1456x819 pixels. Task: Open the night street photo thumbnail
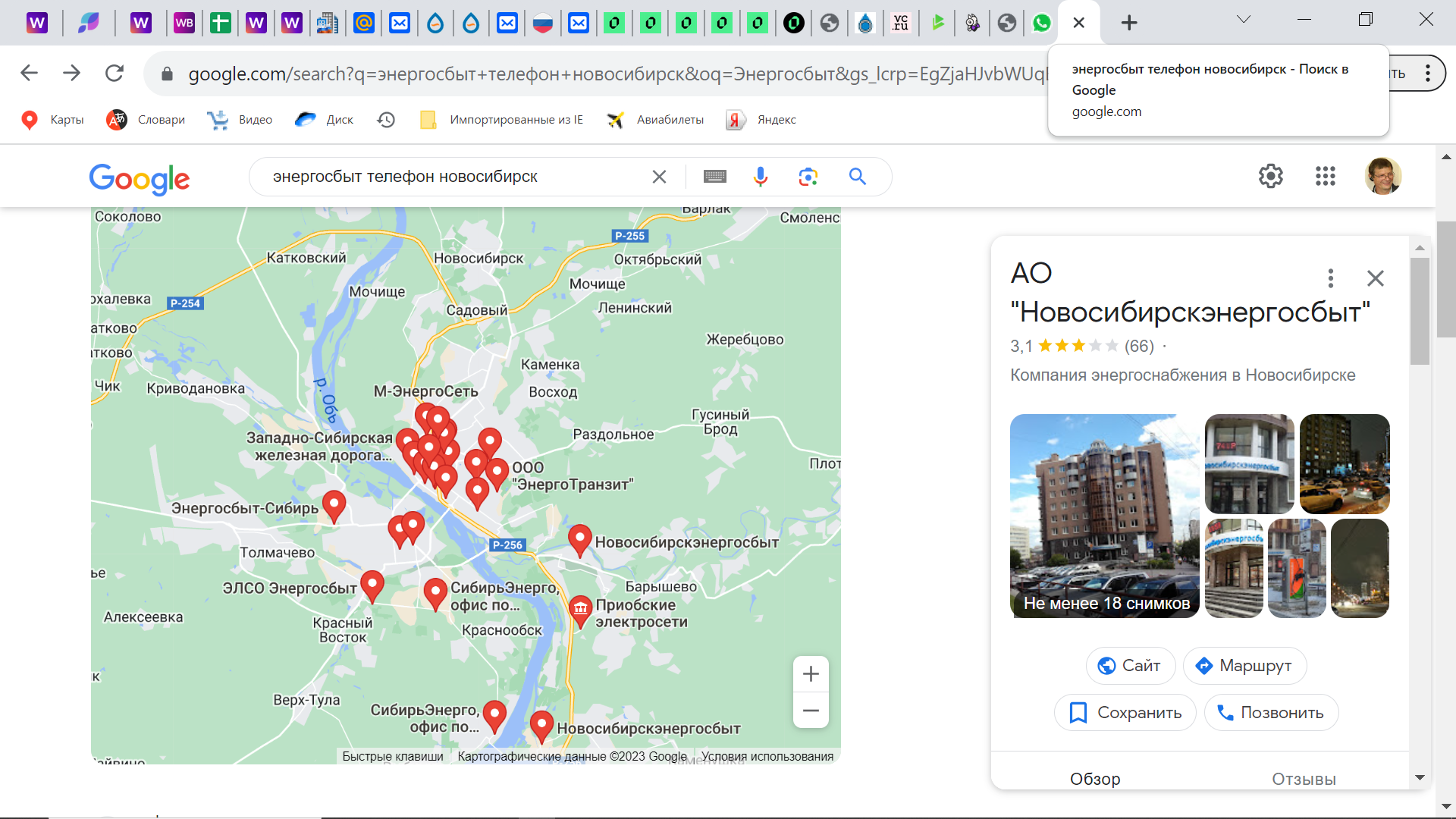click(1345, 464)
